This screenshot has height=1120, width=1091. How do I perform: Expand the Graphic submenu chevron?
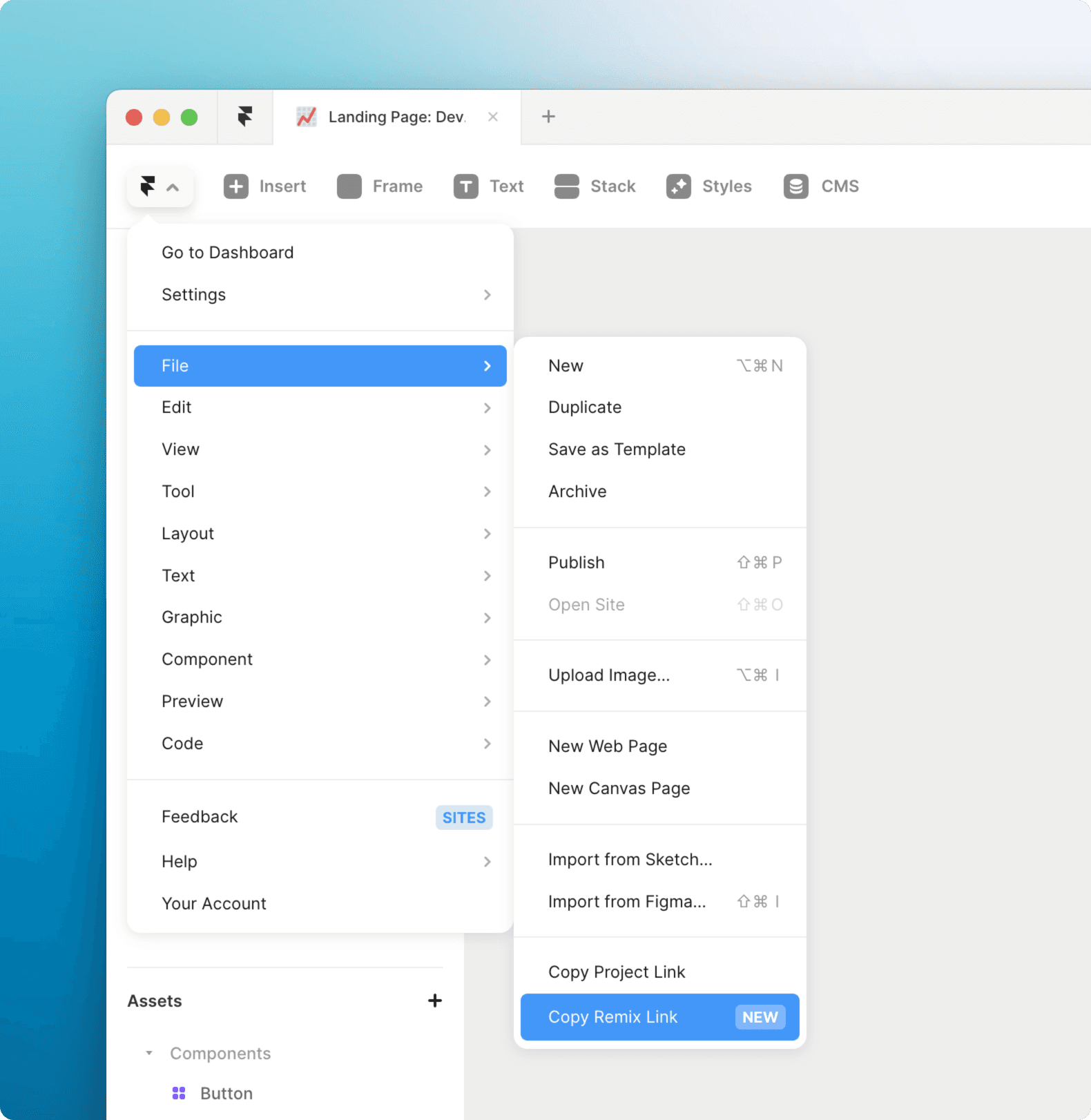[487, 617]
